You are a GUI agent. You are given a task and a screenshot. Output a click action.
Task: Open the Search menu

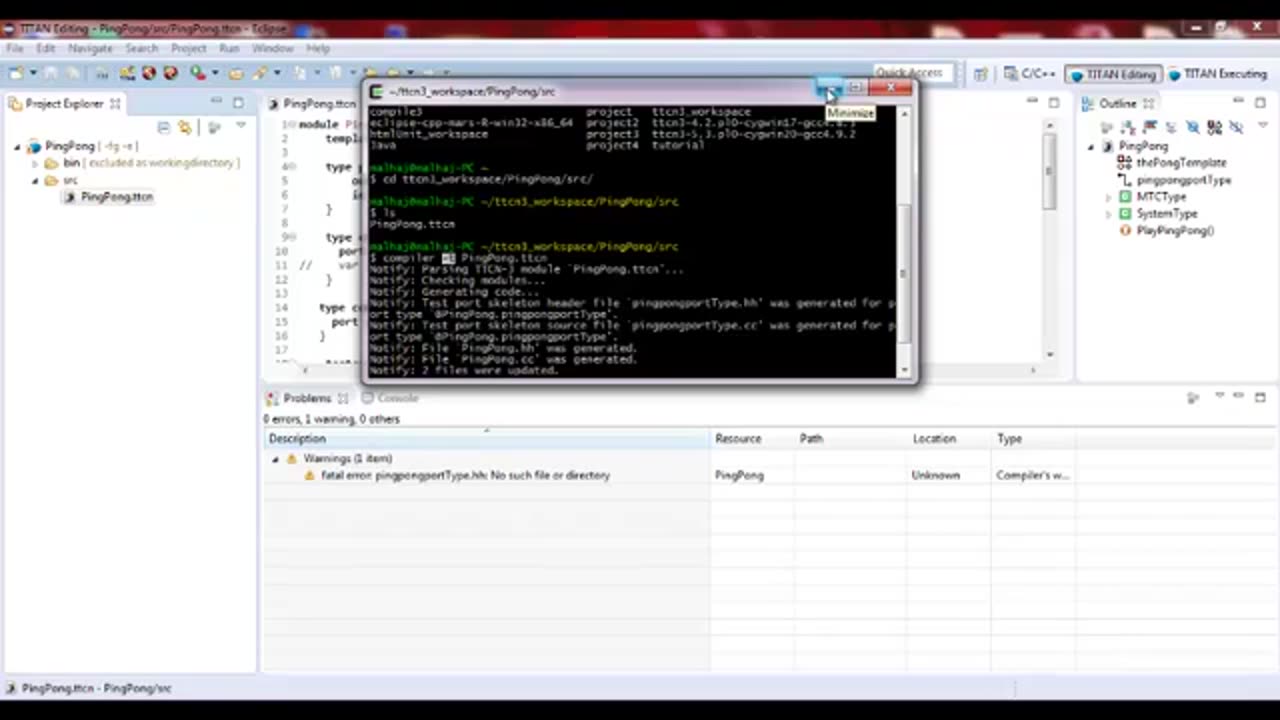point(141,48)
